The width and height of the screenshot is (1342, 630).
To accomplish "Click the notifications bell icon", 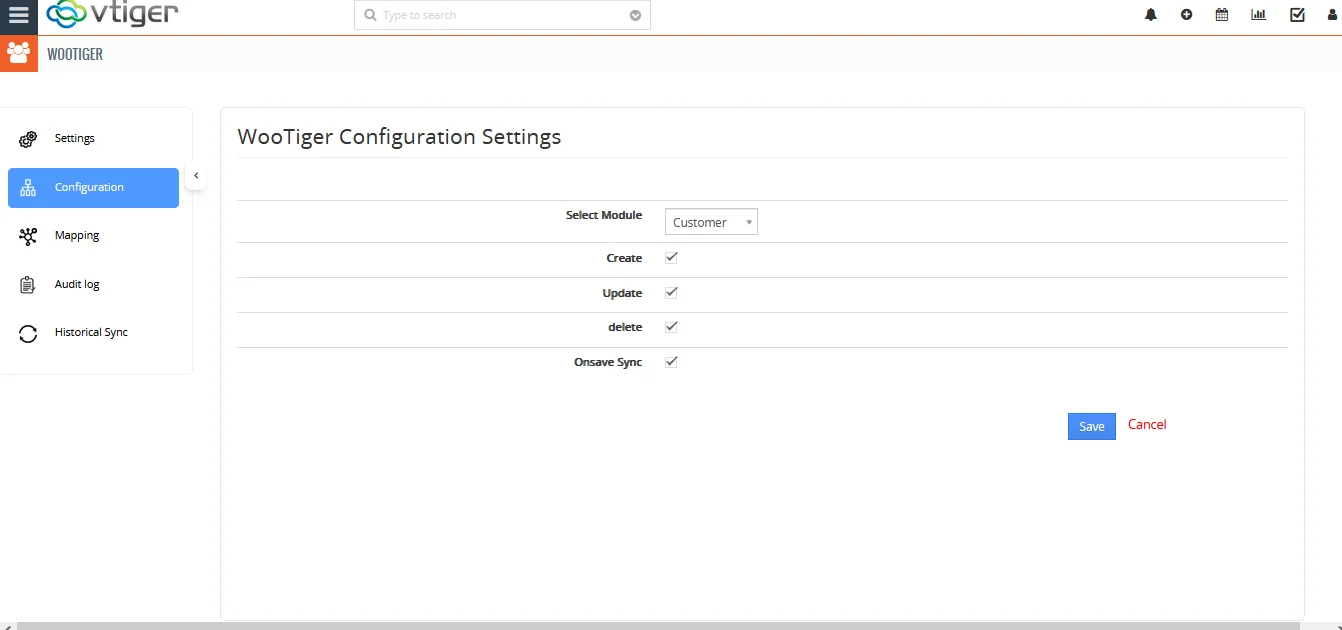I will [x=1151, y=15].
